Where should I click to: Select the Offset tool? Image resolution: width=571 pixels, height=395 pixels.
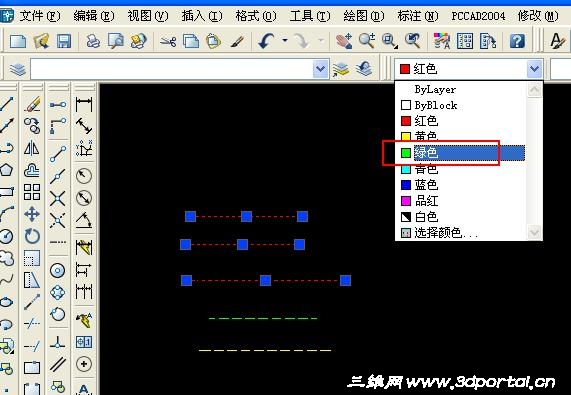pos(32,170)
